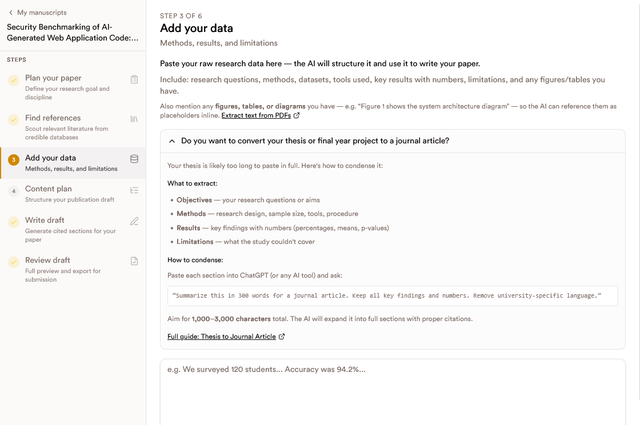Click the orange step 3 circle badge
Viewport: 640px width, 425px height.
pos(13,160)
